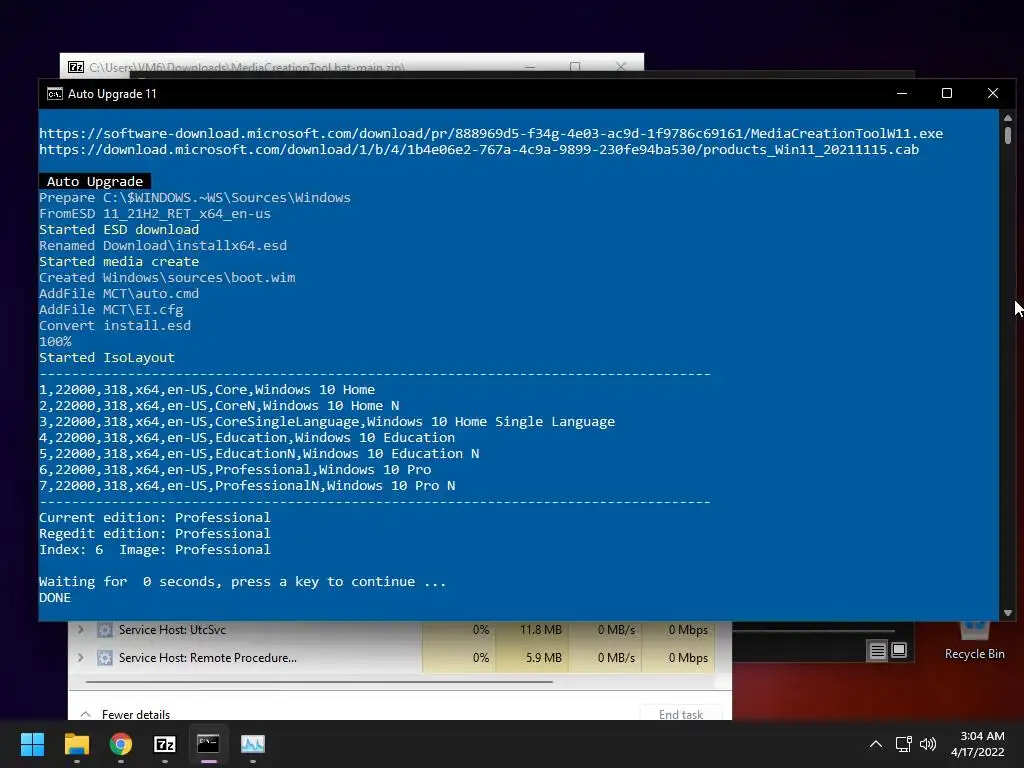Image resolution: width=1024 pixels, height=768 pixels.
Task: Click the line 'Started IsoLayout'
Action: point(107,357)
